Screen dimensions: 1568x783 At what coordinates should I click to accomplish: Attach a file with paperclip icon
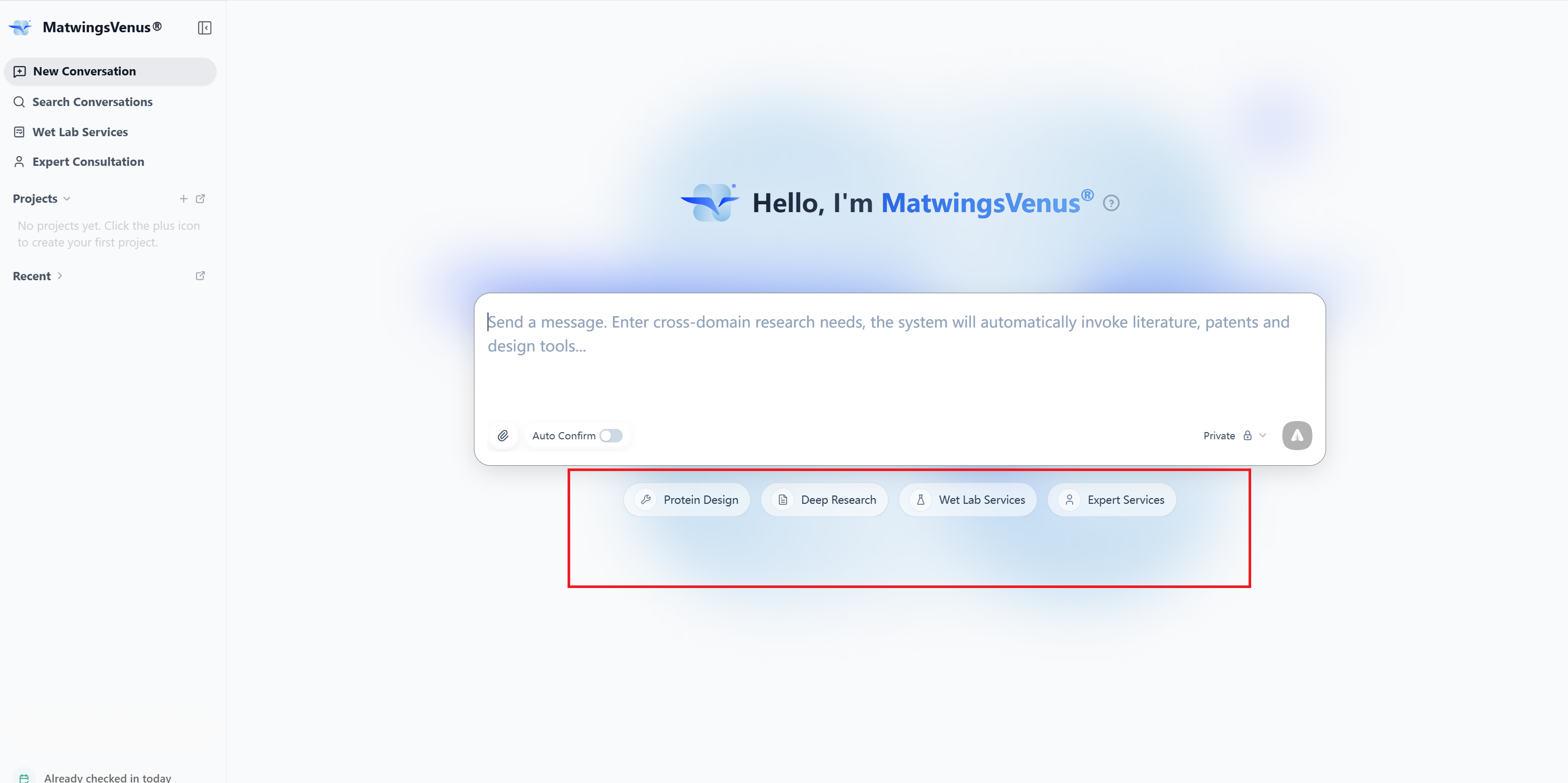(x=503, y=436)
